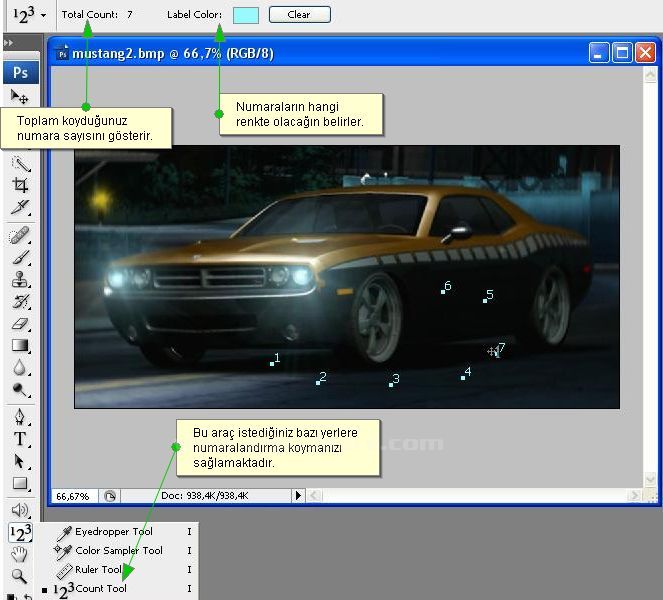
Task: Select the Gradient tool
Action: click(x=20, y=345)
